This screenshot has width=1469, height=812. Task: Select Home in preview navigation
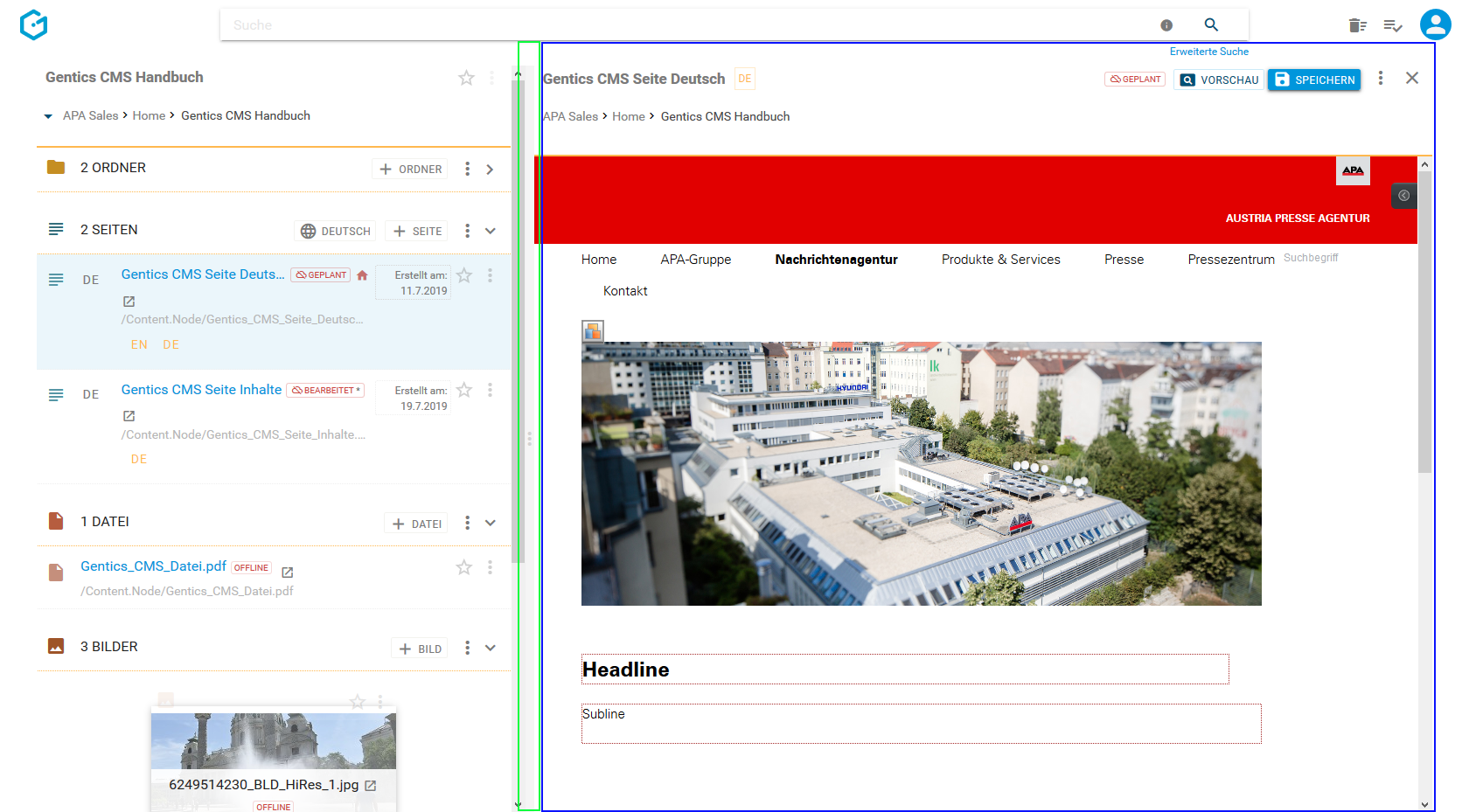599,260
